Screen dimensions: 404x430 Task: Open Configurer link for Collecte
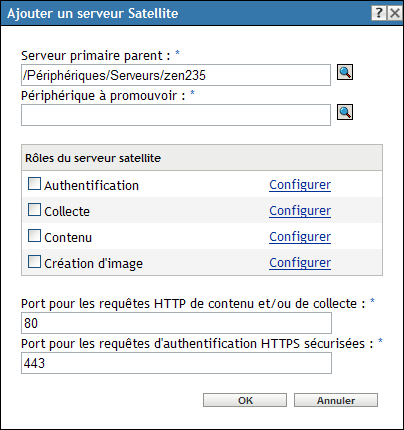point(300,211)
